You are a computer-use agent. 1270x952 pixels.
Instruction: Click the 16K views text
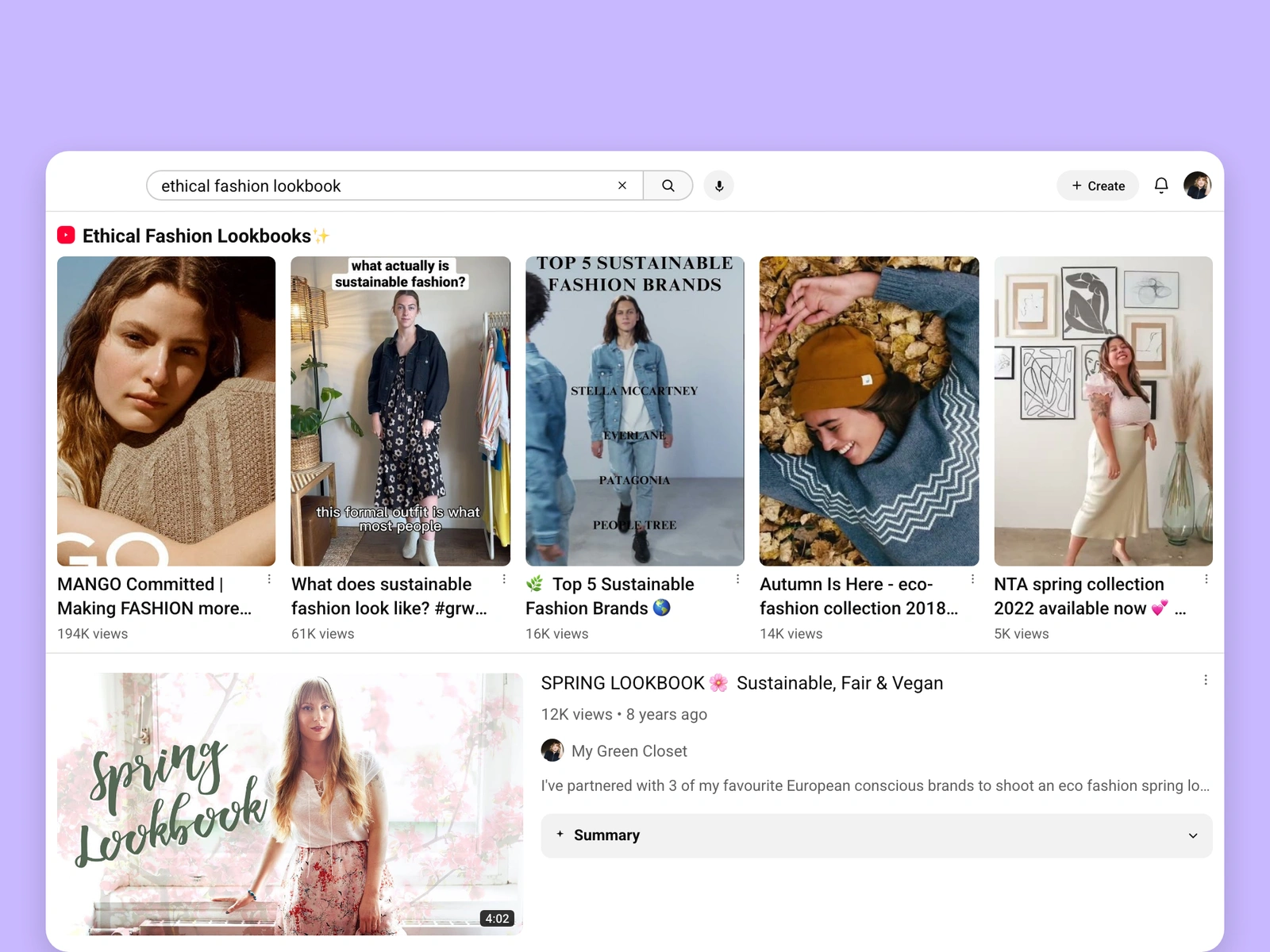[x=557, y=634]
